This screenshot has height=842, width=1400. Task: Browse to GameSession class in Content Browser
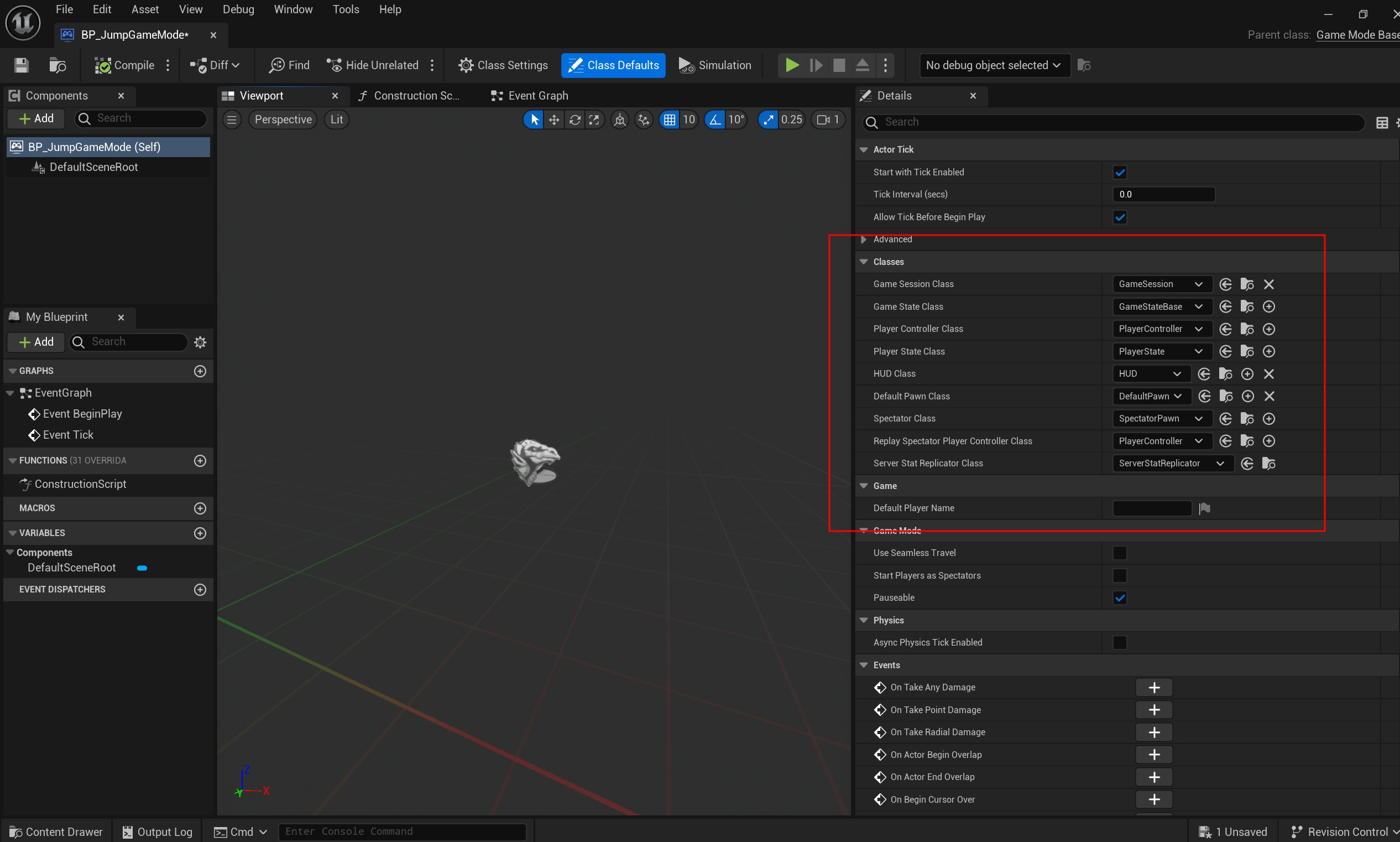pyautogui.click(x=1247, y=284)
